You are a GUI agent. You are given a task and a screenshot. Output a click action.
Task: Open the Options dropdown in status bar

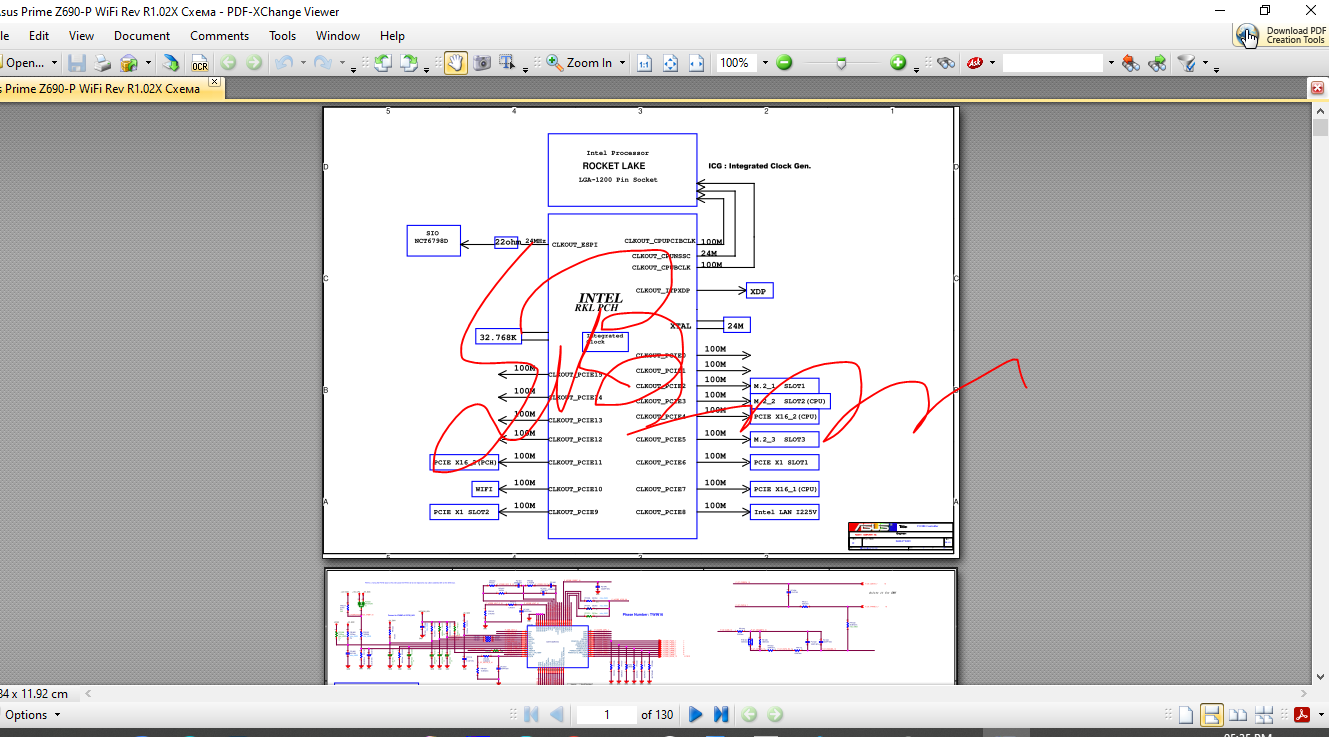(x=32, y=714)
